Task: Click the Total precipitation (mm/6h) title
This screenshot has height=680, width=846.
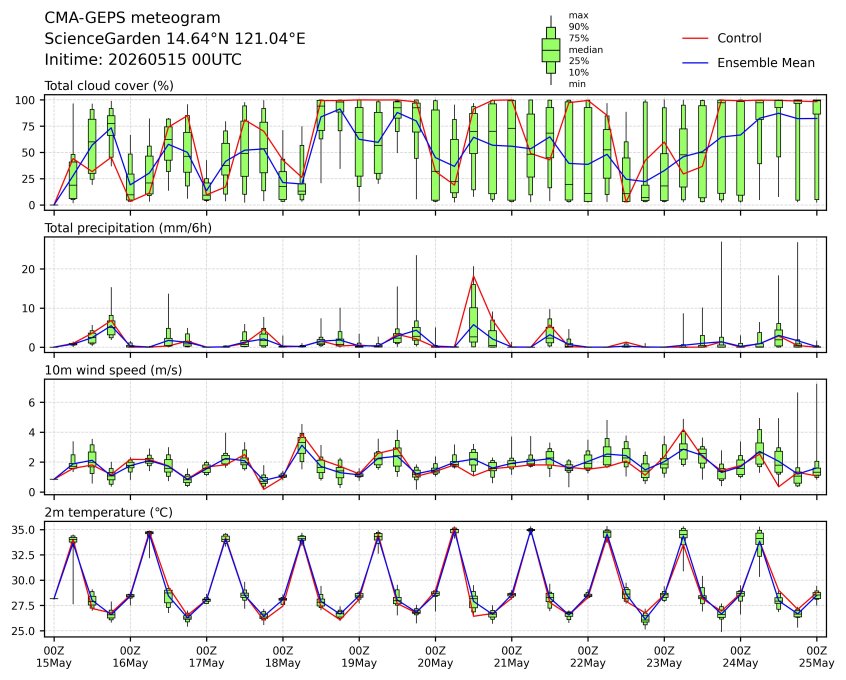Action: pyautogui.click(x=128, y=228)
